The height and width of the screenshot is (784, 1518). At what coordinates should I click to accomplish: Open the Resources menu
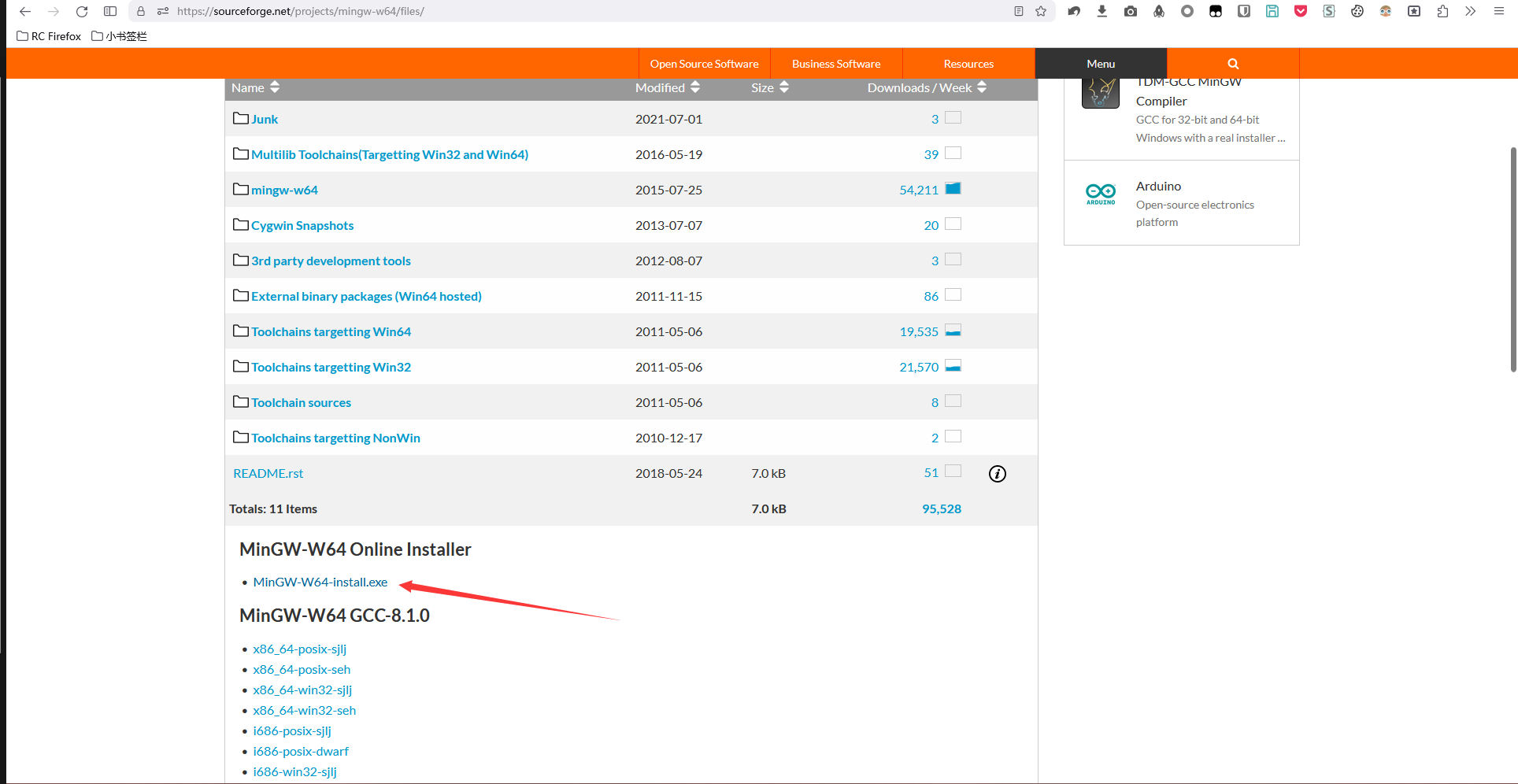click(x=968, y=64)
